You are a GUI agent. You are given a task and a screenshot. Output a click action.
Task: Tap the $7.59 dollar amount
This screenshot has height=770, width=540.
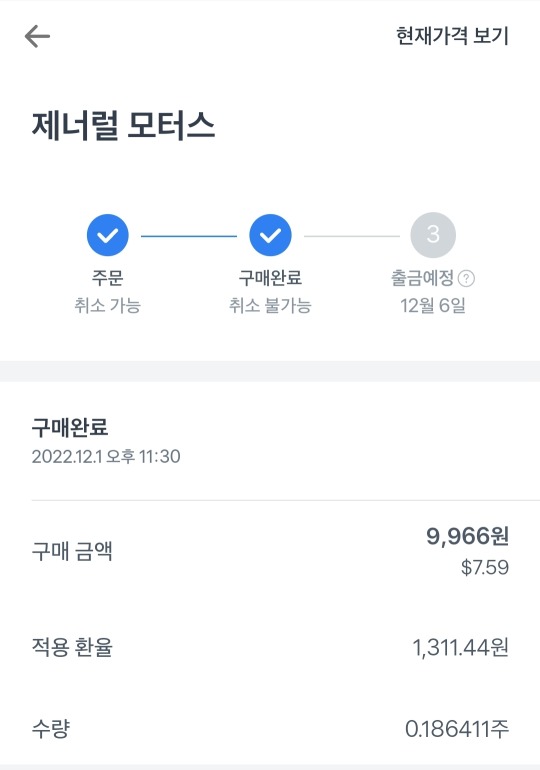(x=485, y=567)
